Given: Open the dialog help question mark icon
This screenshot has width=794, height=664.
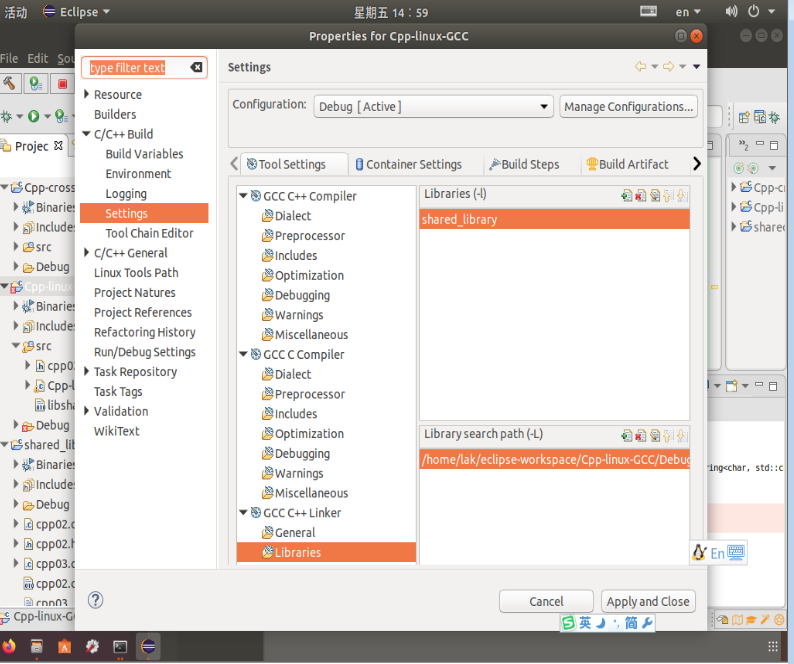Looking at the screenshot, I should click(95, 600).
